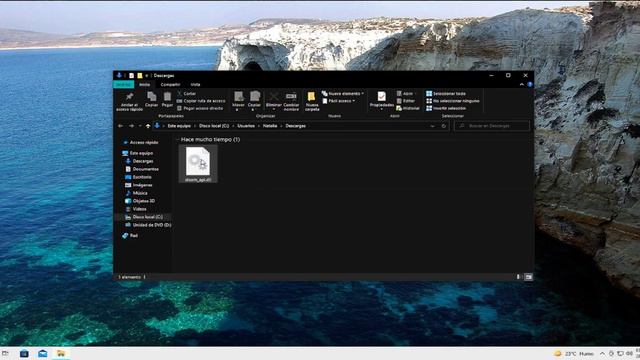Viewport: 640px width, 360px height.
Task: Click the quick access new folder icon
Action: [x=140, y=76]
